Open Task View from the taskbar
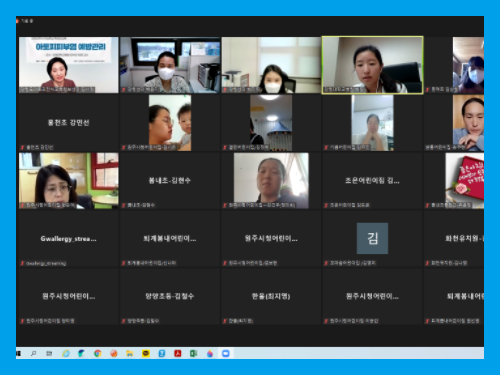The height and width of the screenshot is (375, 500). pos(49,353)
